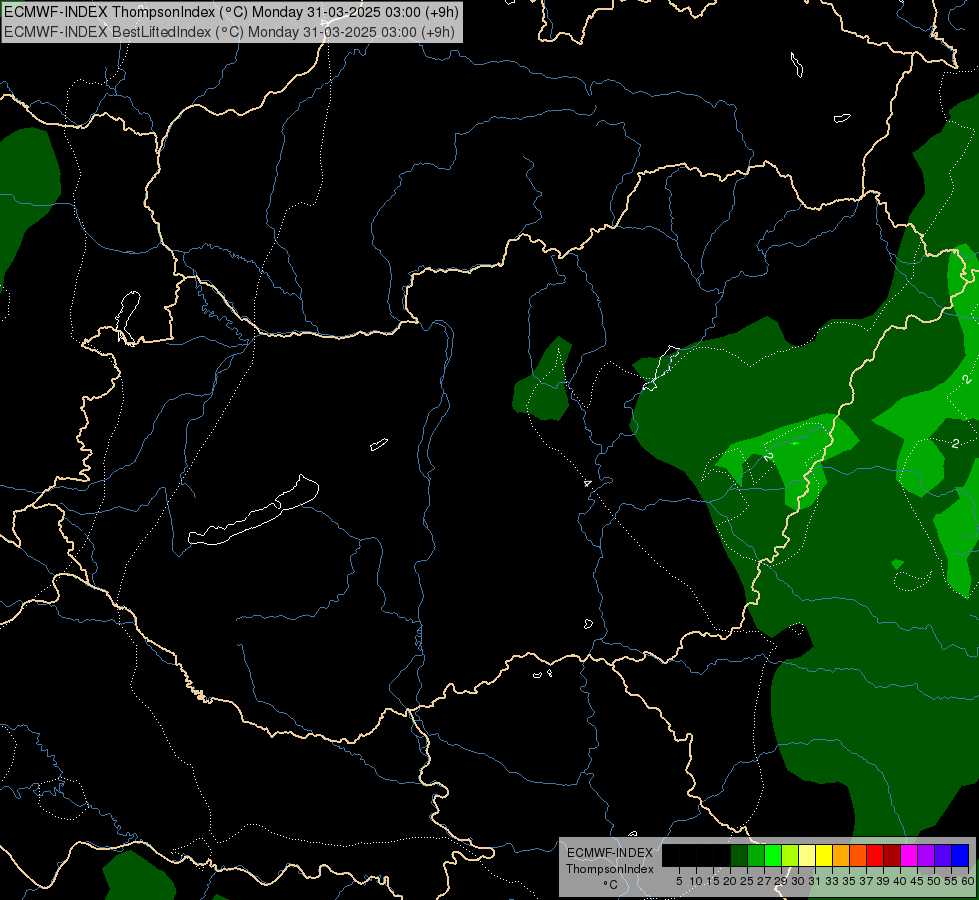Viewport: 979px width, 900px height.
Task: Pick the indigo 50–55 legend swatch
Action: (943, 855)
